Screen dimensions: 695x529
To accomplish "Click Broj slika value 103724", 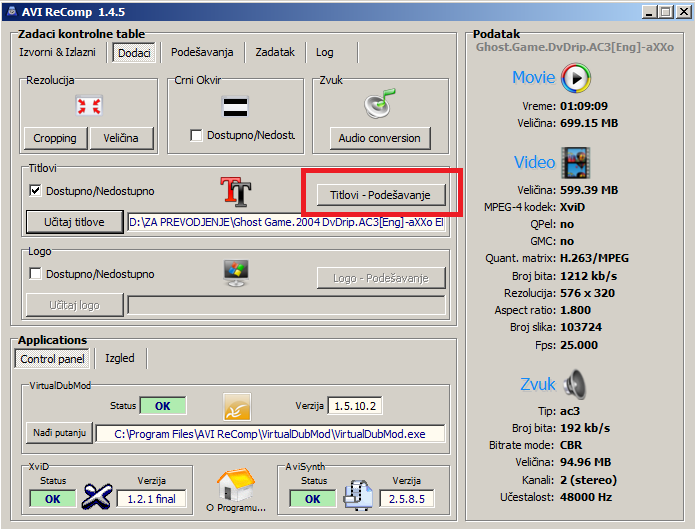I will click(x=581, y=327).
